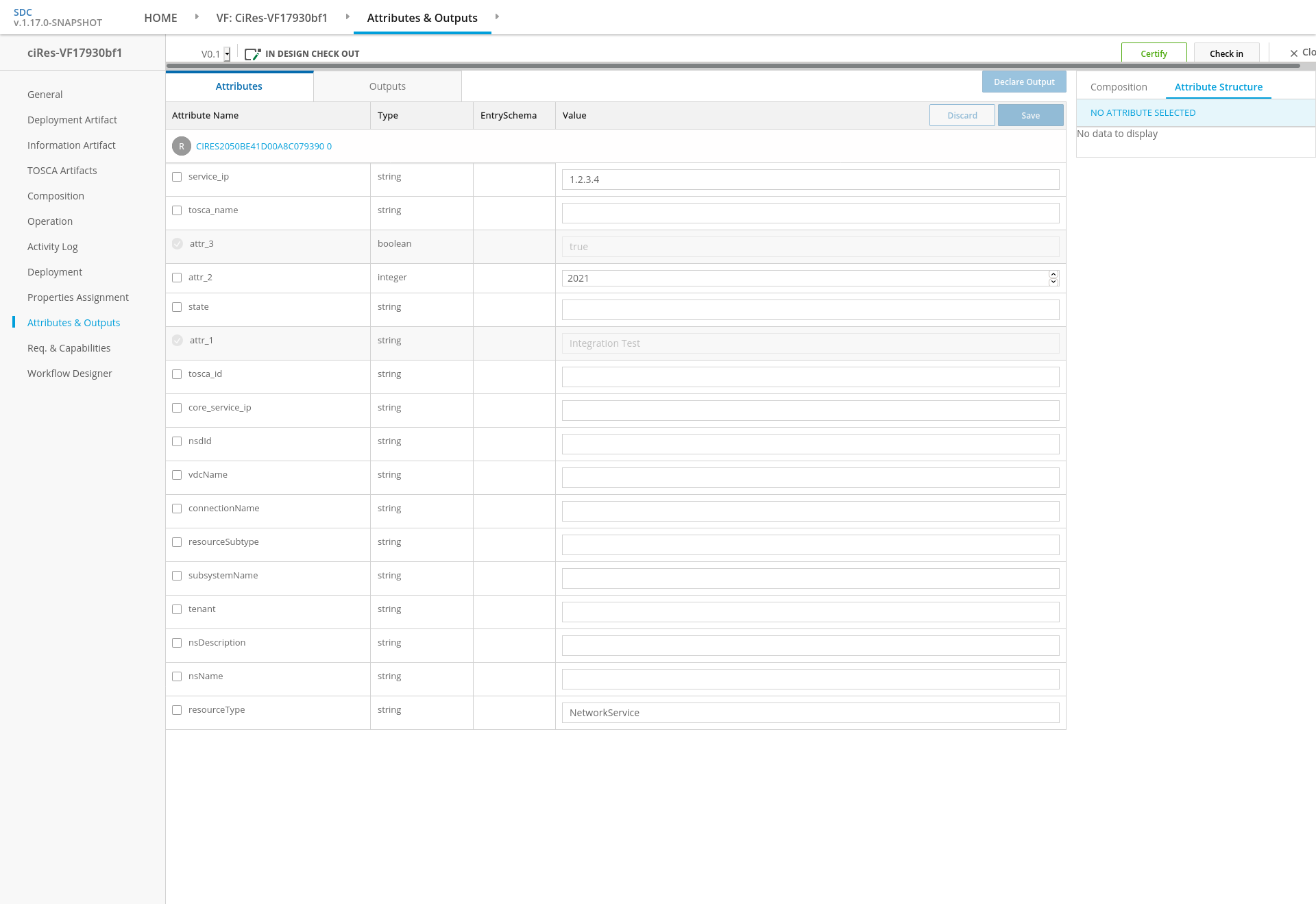
Task: Open Workflow Designer in the sidebar
Action: pyautogui.click(x=69, y=374)
